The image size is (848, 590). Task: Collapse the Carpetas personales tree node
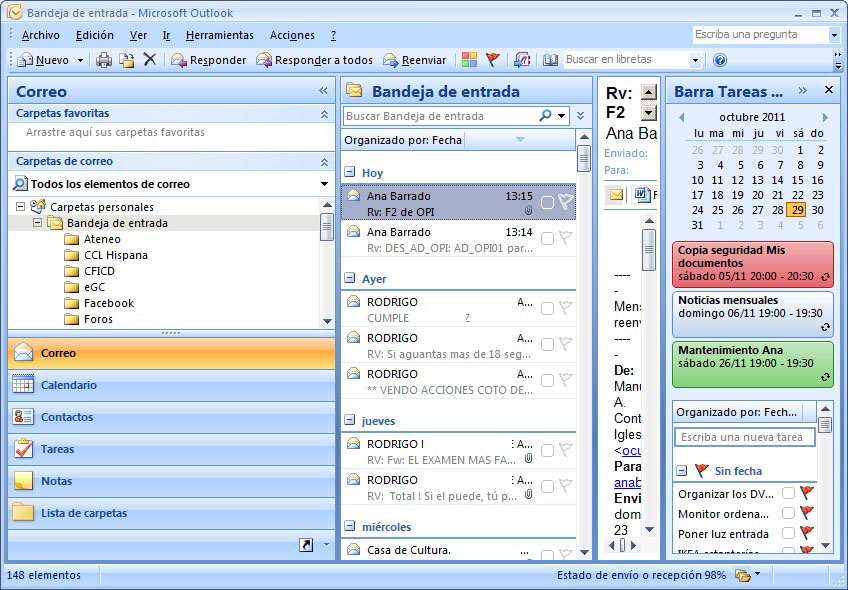[x=21, y=207]
